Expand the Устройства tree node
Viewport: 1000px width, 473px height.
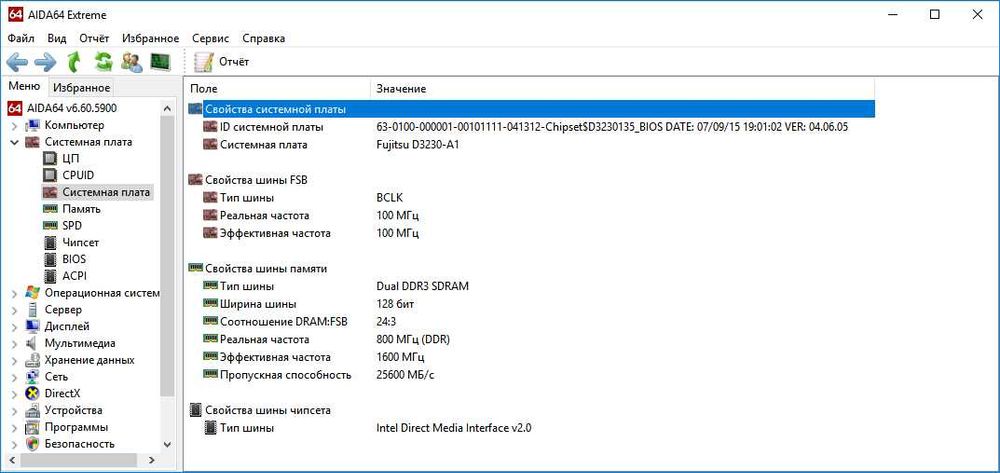[14, 411]
